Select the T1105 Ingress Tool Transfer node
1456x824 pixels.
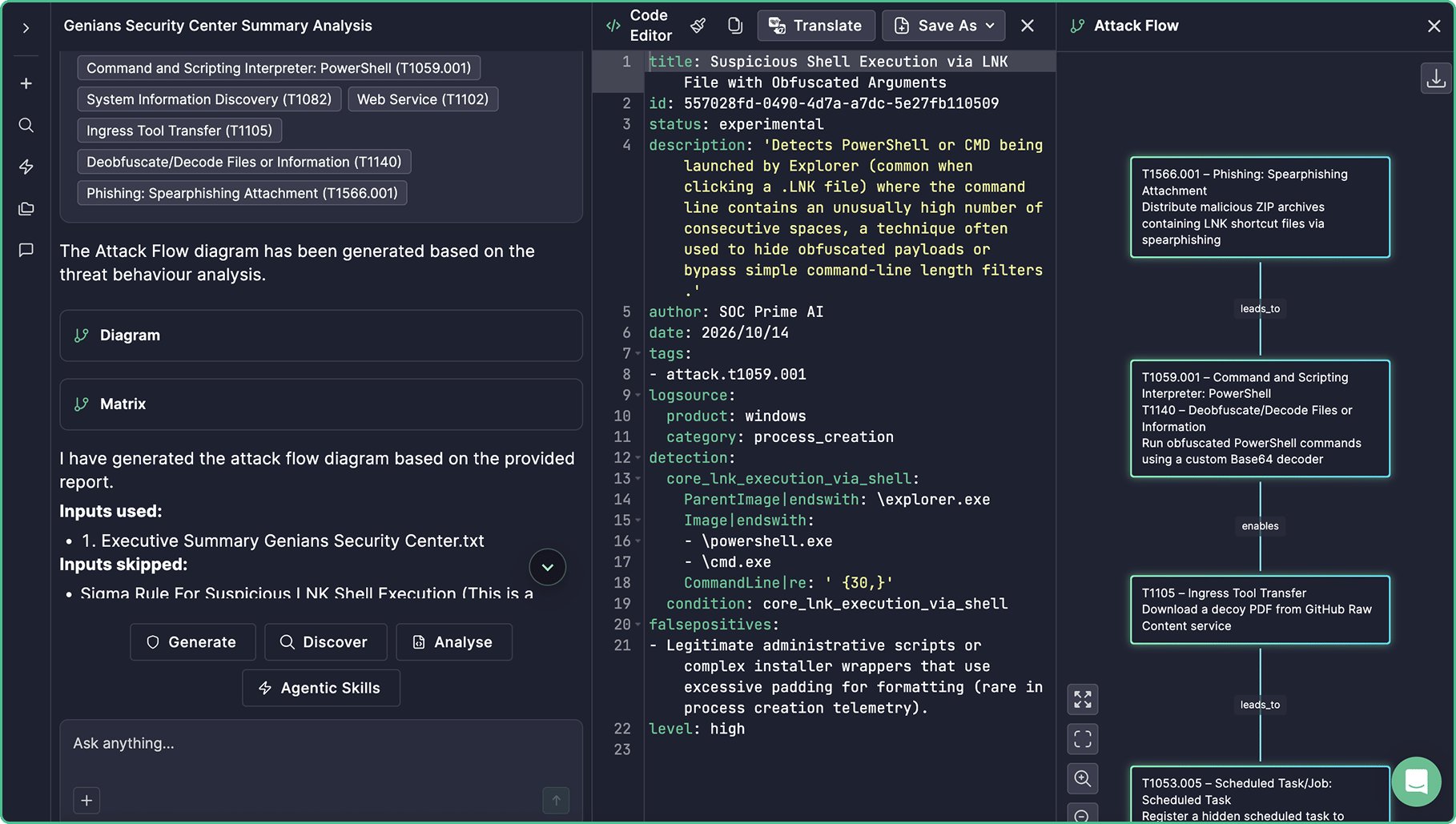1260,609
